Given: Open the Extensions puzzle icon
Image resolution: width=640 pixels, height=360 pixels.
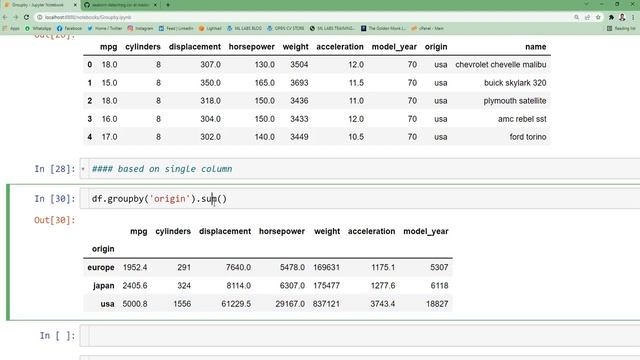Looking at the screenshot, I should click(611, 17).
